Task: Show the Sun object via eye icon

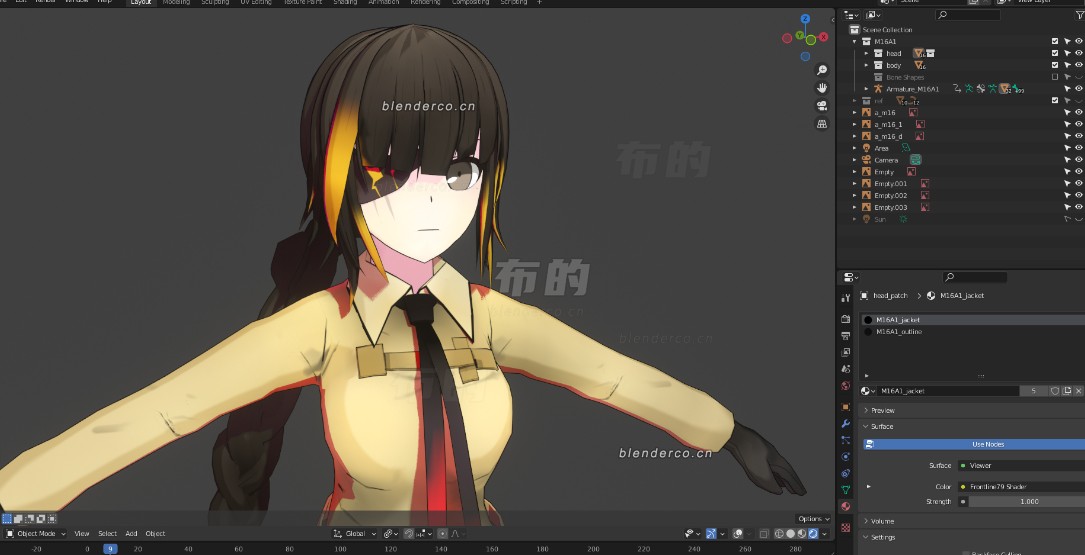Action: (1079, 219)
